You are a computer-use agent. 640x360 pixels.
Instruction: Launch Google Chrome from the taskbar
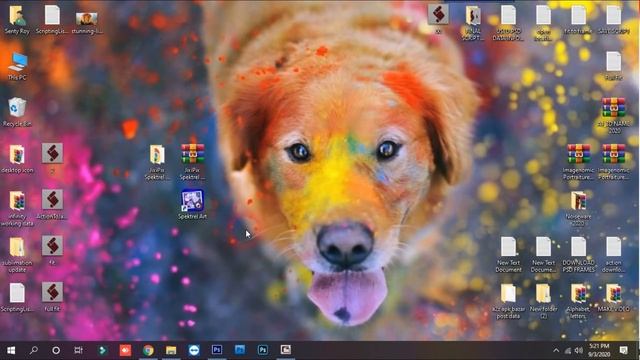(x=149, y=350)
